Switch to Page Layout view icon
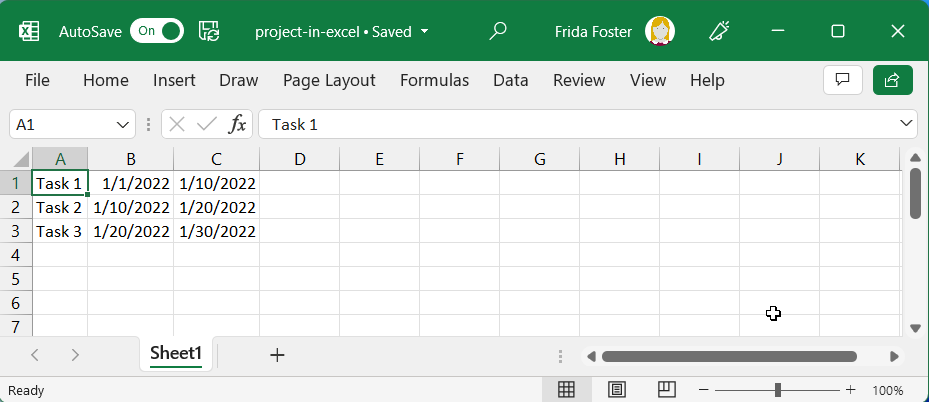Screen dimensions: 929x402 coord(617,390)
